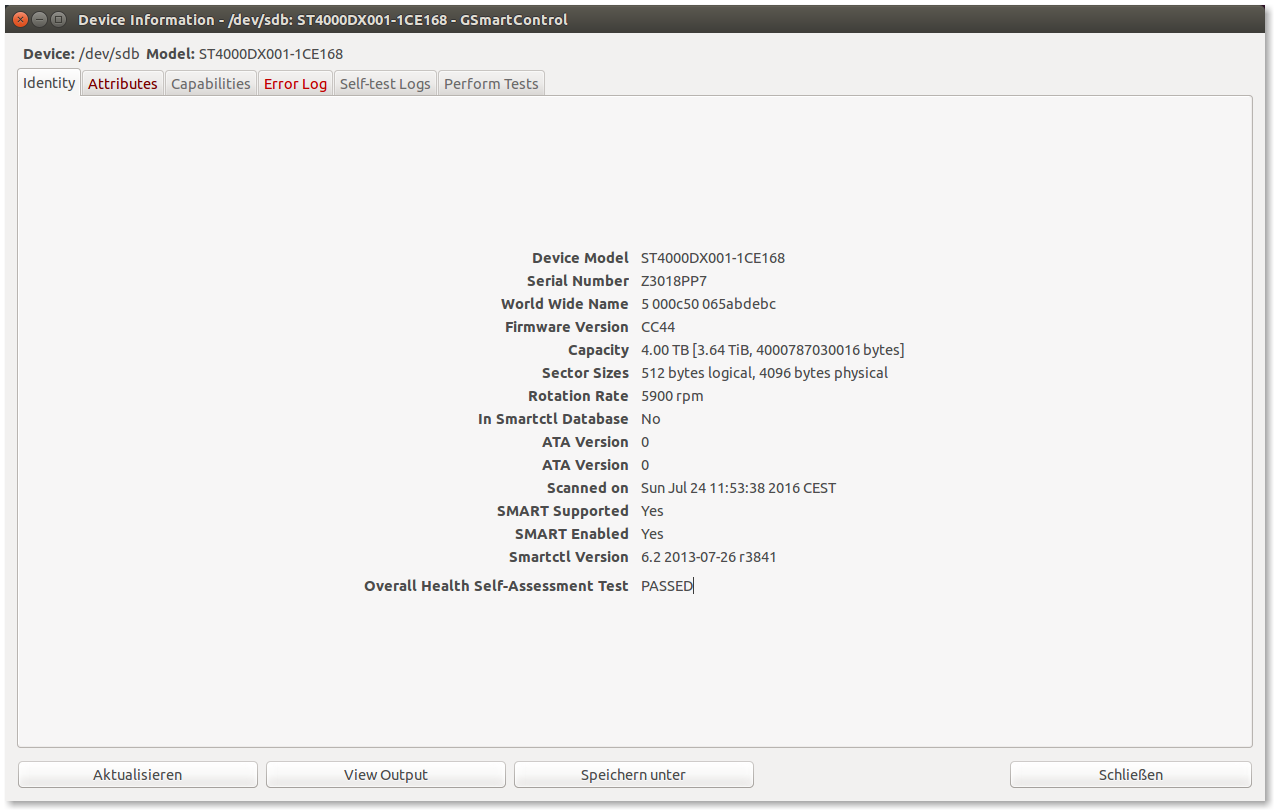Viewport: 1274px width, 810px height.
Task: Click the View Output button
Action: click(386, 775)
